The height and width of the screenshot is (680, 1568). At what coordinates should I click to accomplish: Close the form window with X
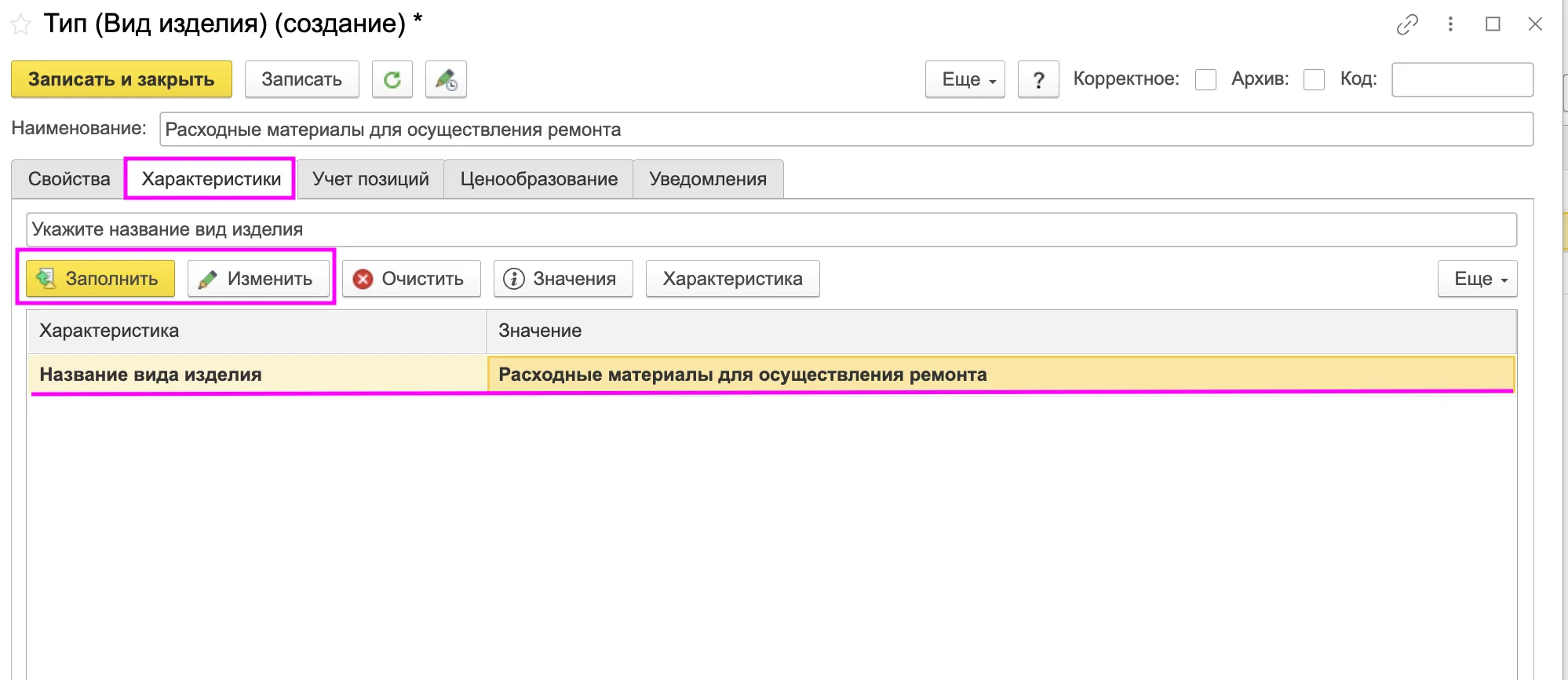pyautogui.click(x=1535, y=24)
